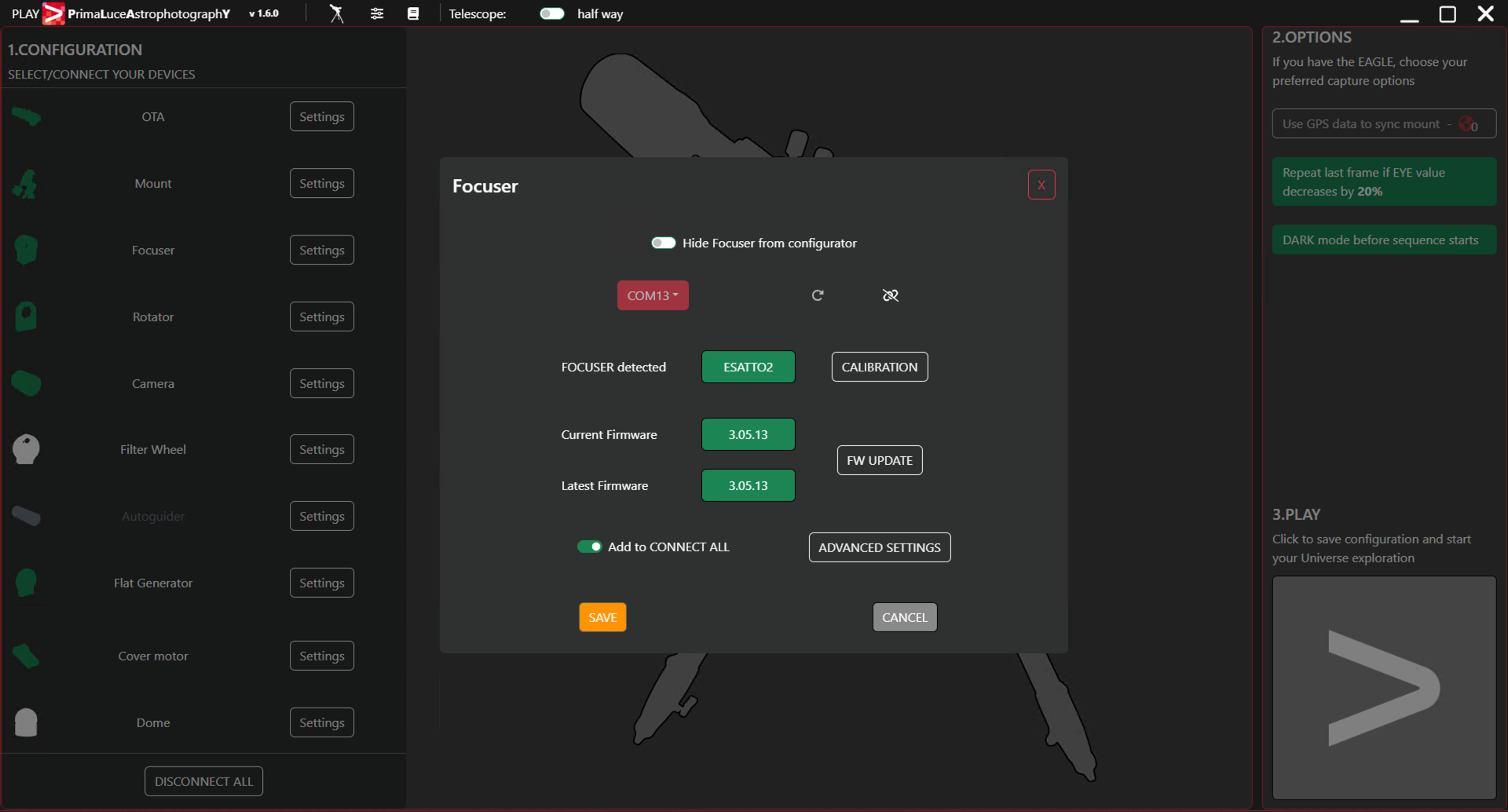This screenshot has height=812, width=1508.
Task: Toggle Add to CONNECT ALL switch
Action: 590,547
